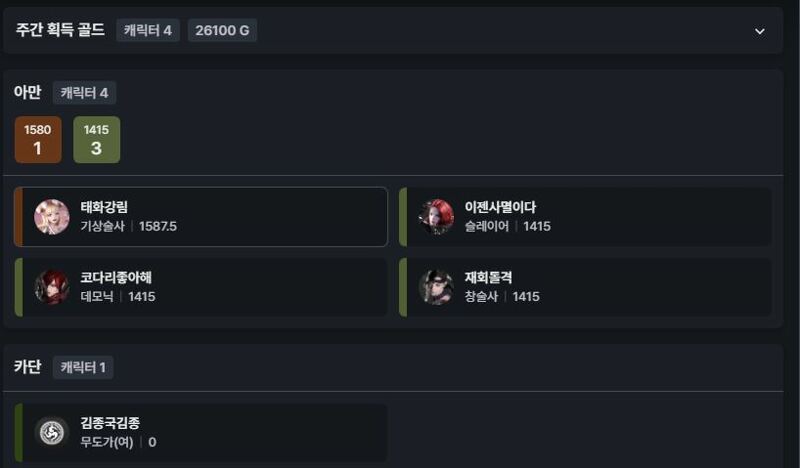Select the 아만 server heading
The image size is (800, 468).
(28, 92)
